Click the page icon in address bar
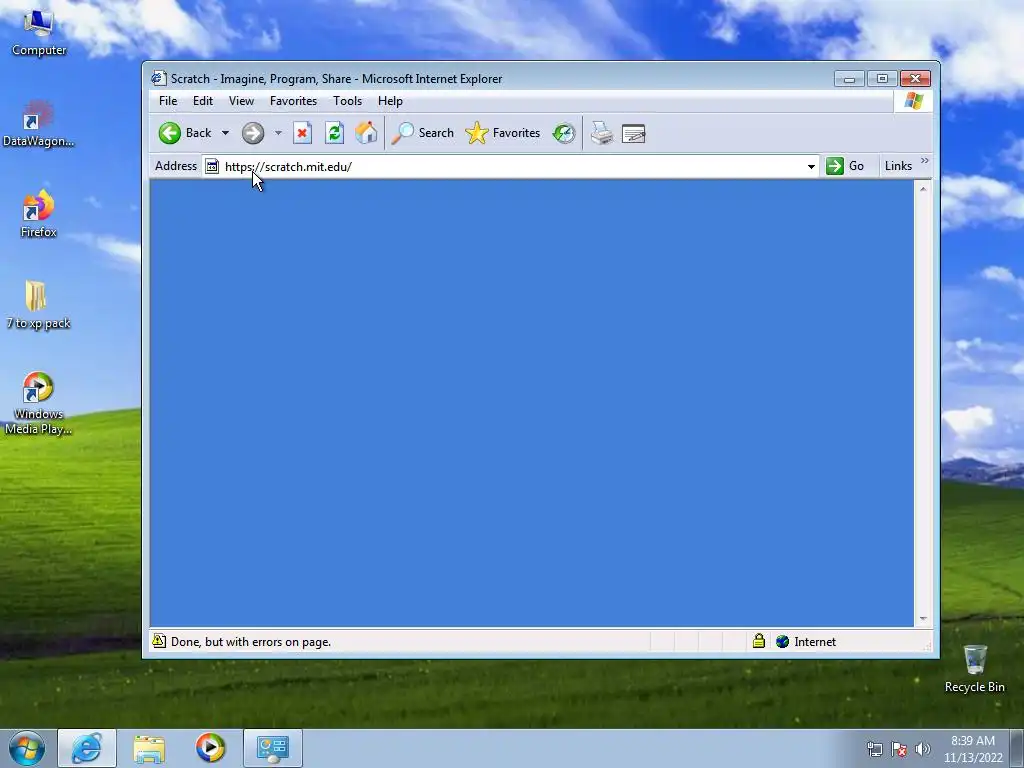The height and width of the screenshot is (768, 1024). (212, 167)
